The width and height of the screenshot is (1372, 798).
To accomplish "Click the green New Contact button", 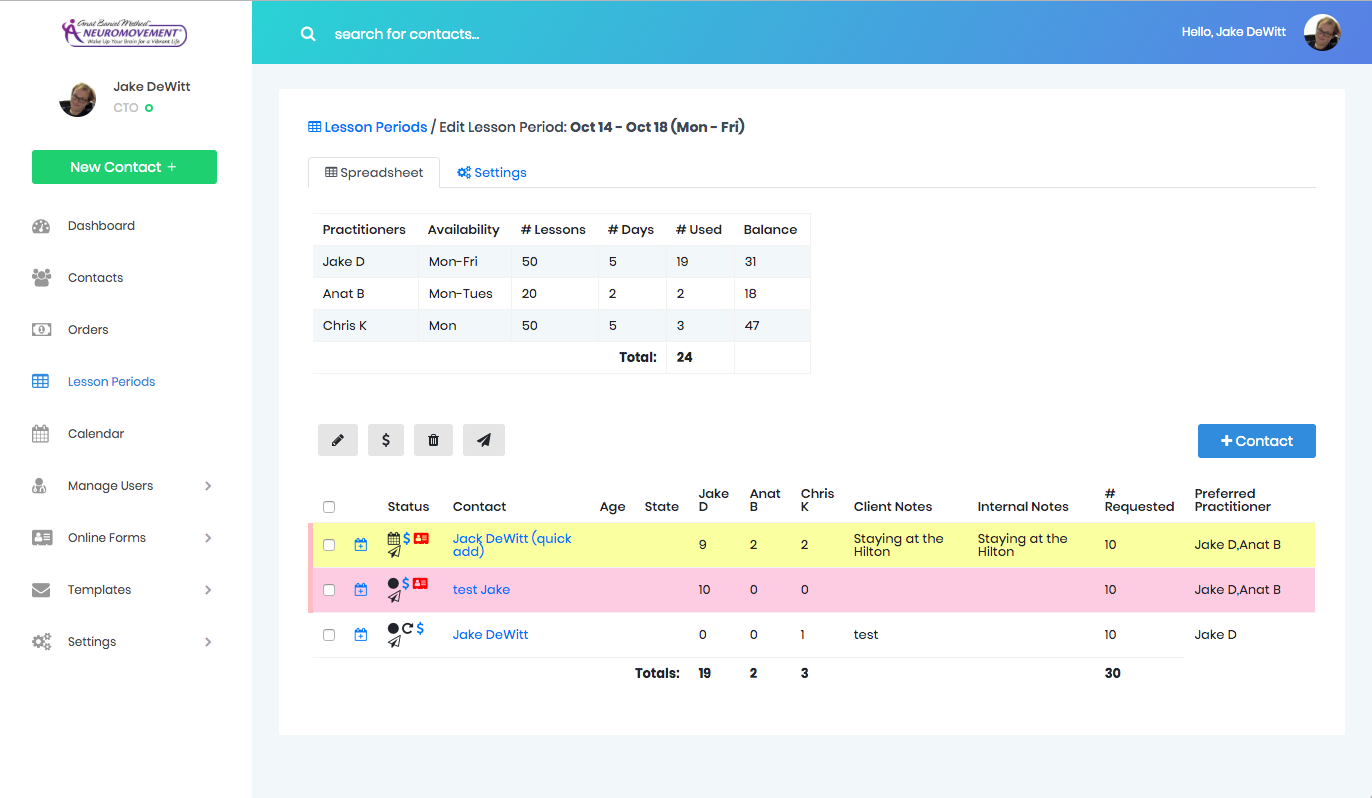I will (x=124, y=167).
